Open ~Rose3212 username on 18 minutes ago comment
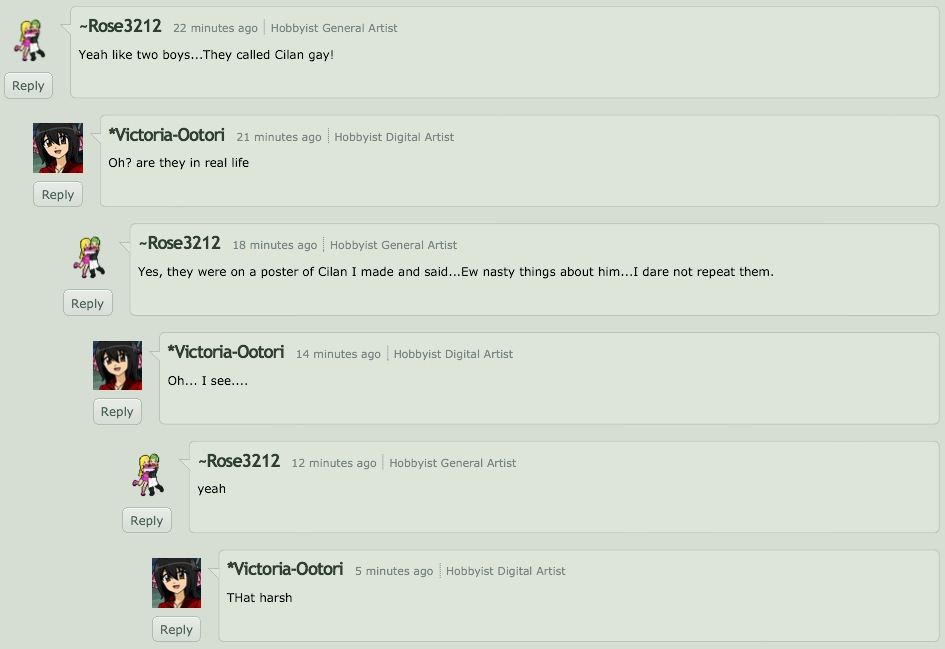This screenshot has width=945, height=649. coord(180,243)
